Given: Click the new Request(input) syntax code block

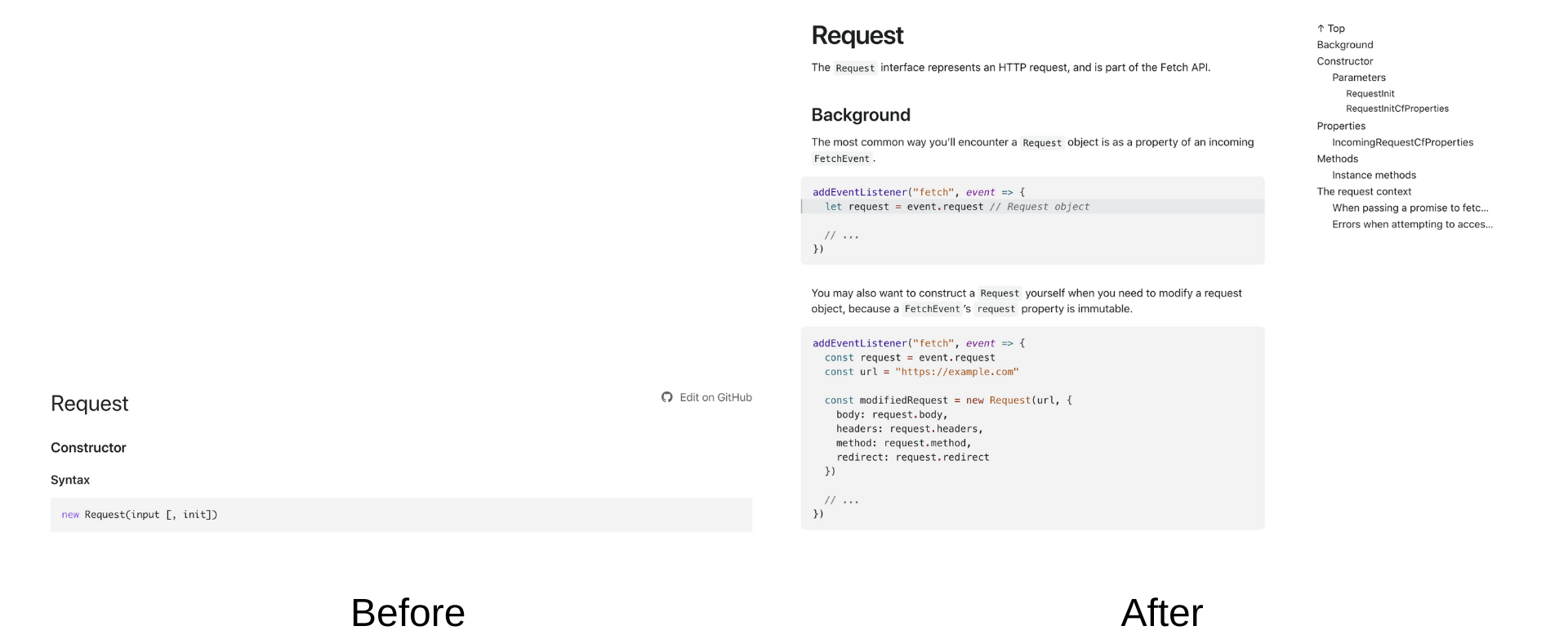Looking at the screenshot, I should pyautogui.click(x=401, y=515).
